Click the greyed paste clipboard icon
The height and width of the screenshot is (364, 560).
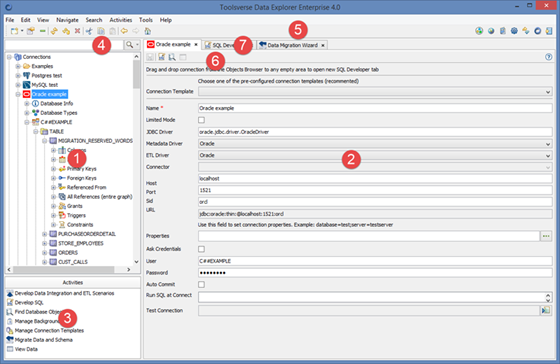(x=112, y=31)
